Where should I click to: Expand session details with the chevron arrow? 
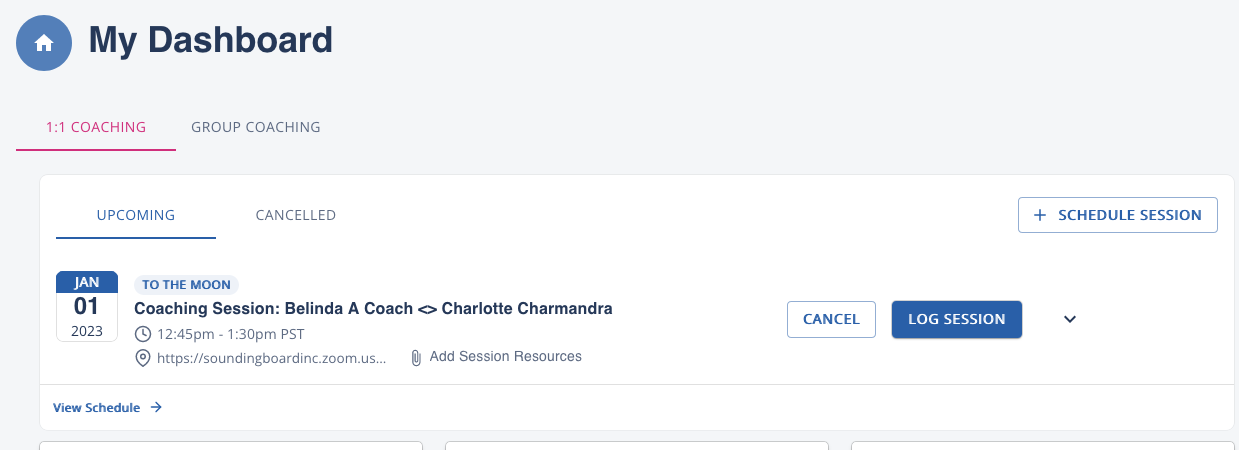[1070, 319]
